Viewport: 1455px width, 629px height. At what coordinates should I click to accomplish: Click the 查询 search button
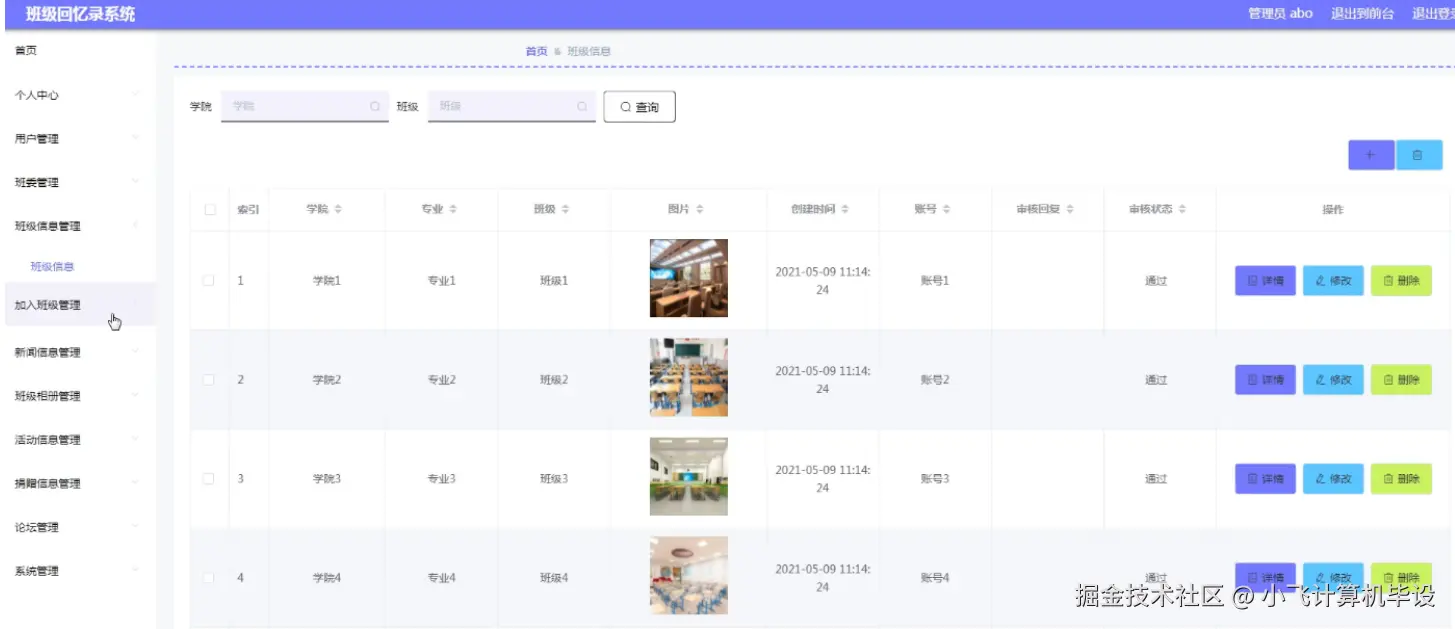pos(638,106)
